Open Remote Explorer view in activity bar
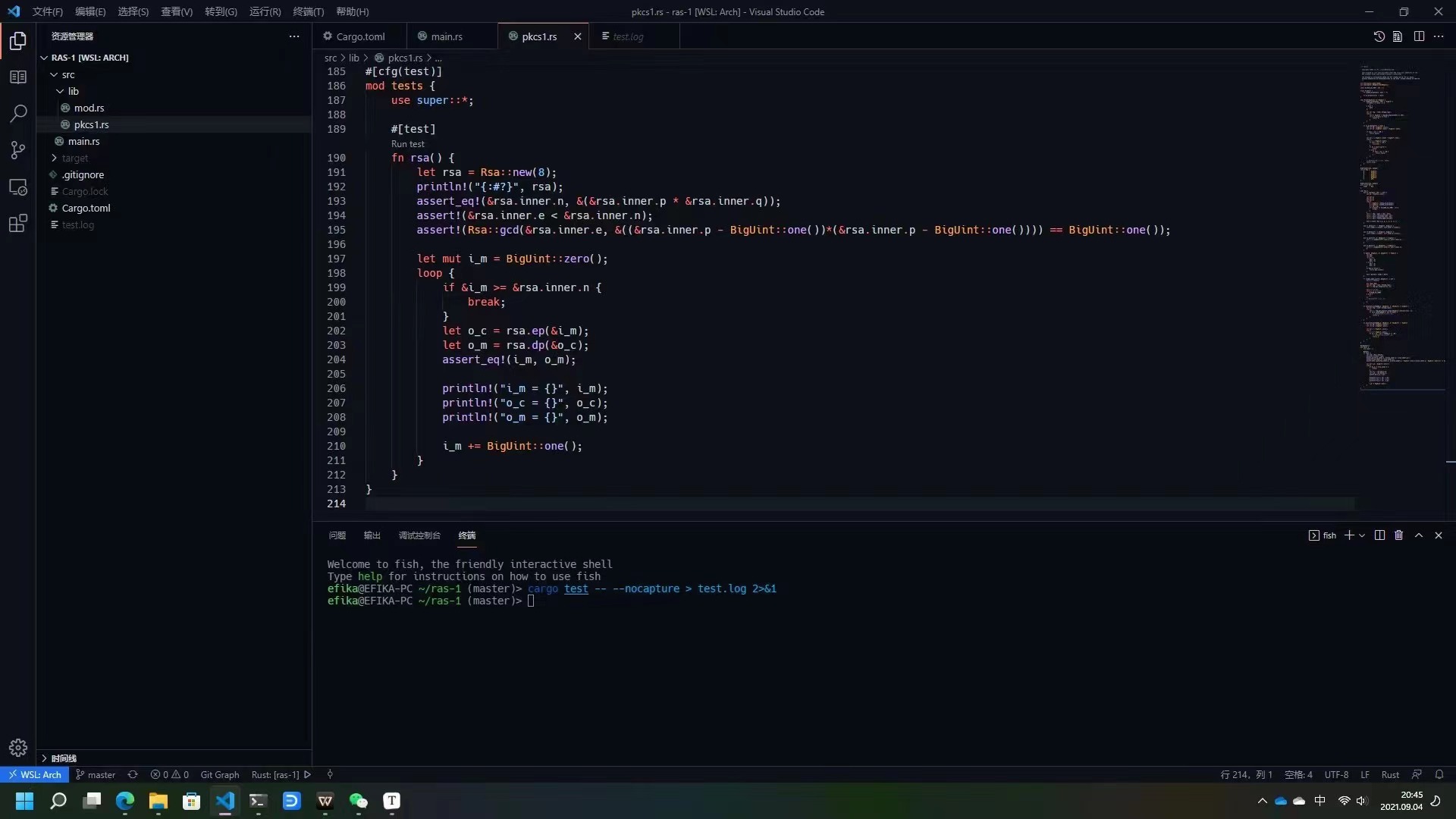 (x=18, y=187)
